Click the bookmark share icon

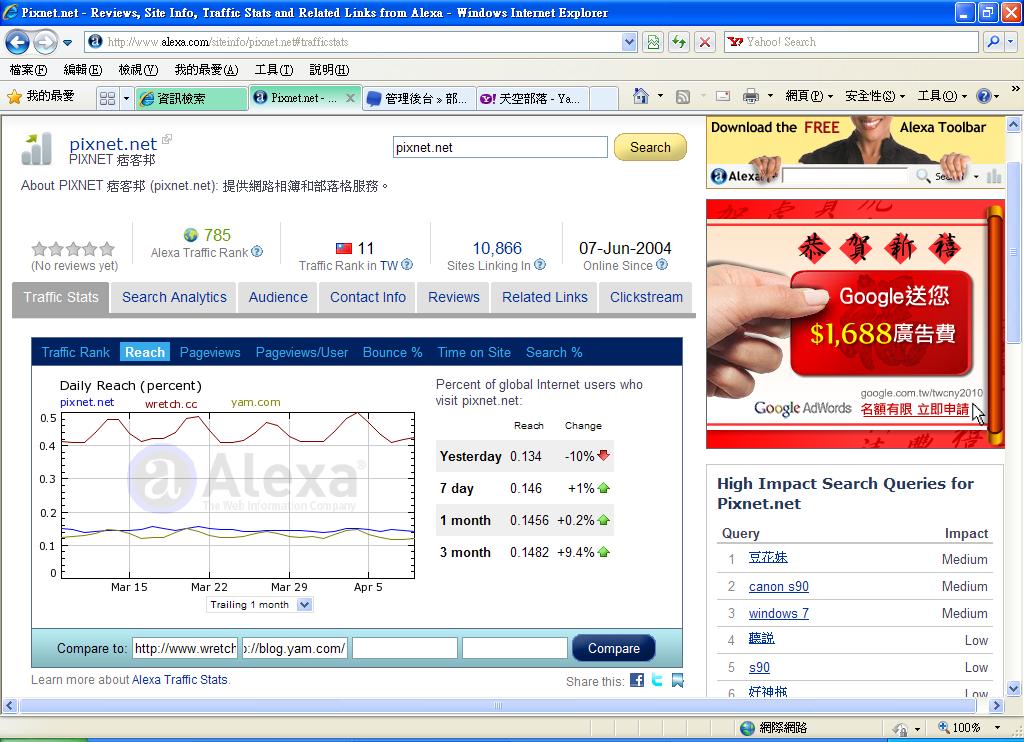coord(678,680)
